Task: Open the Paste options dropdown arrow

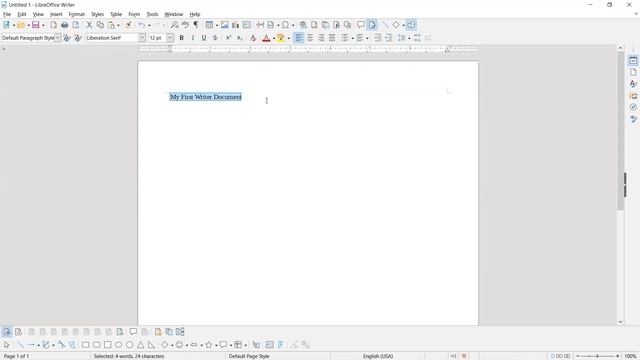Action: (118, 25)
